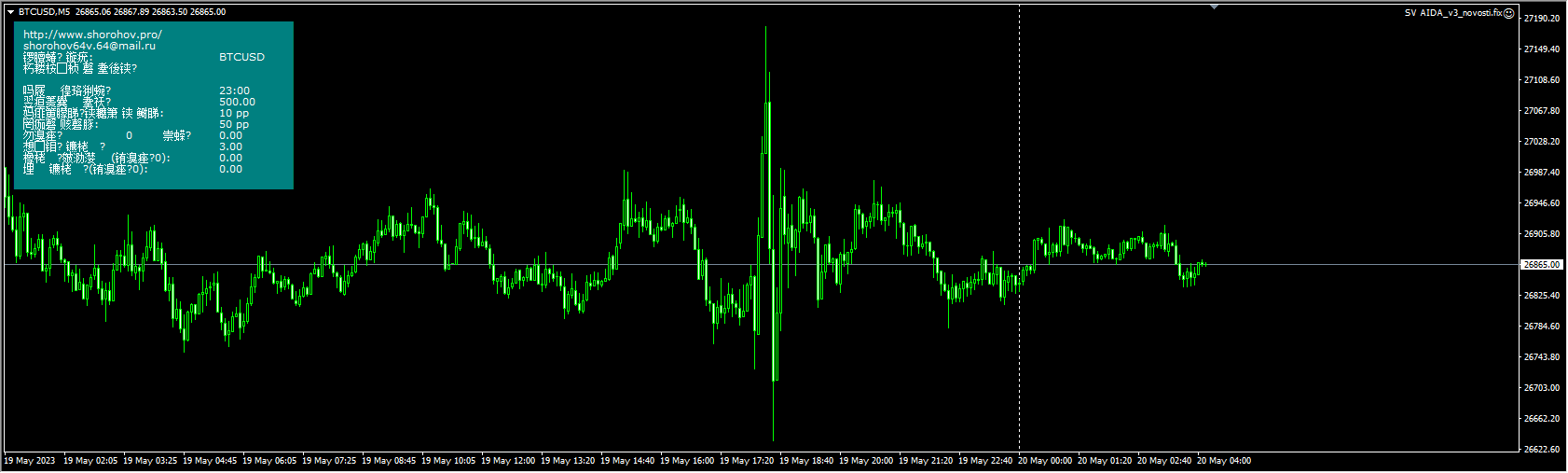Click the 19 May 02:05 time label
Screen dimensions: 1568x473
(90, 461)
